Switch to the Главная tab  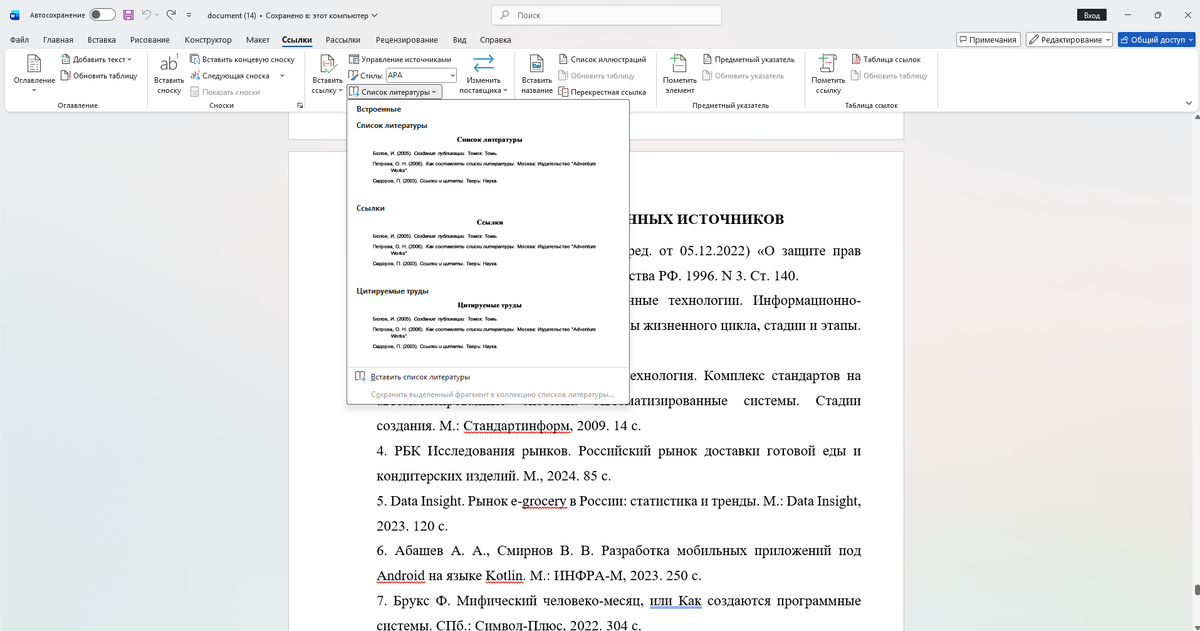(58, 40)
